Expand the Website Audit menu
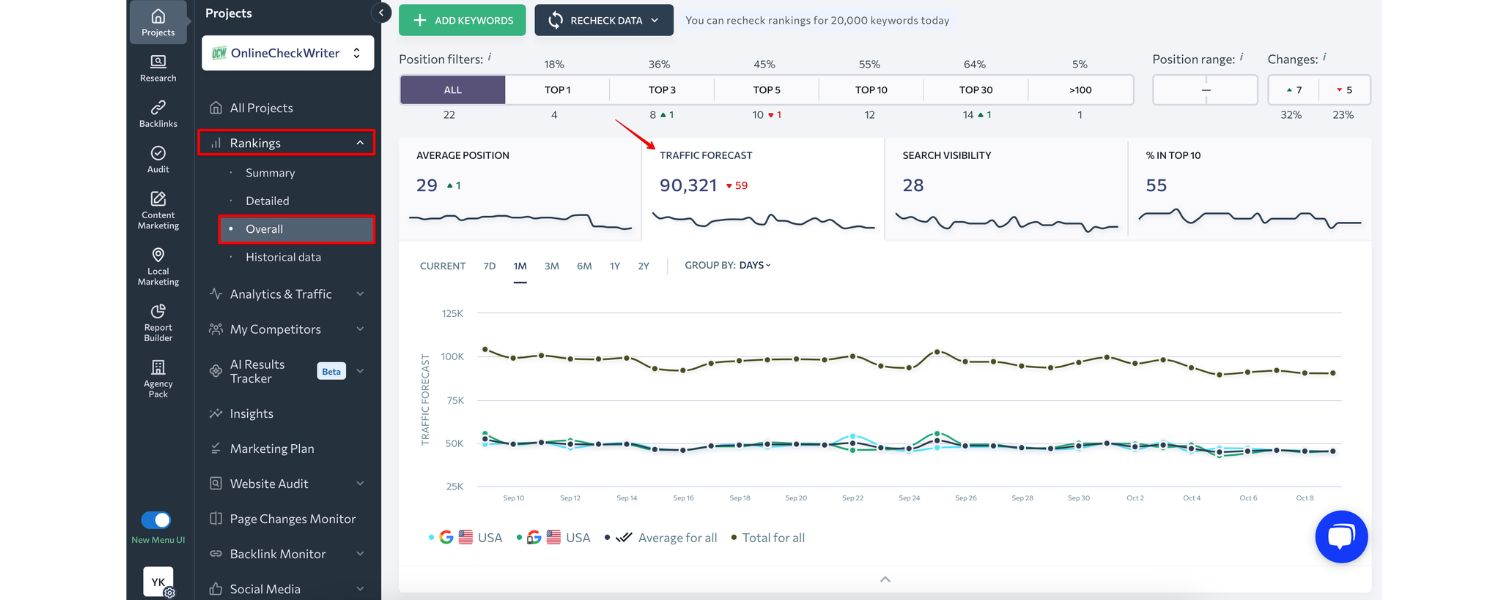 click(x=272, y=483)
